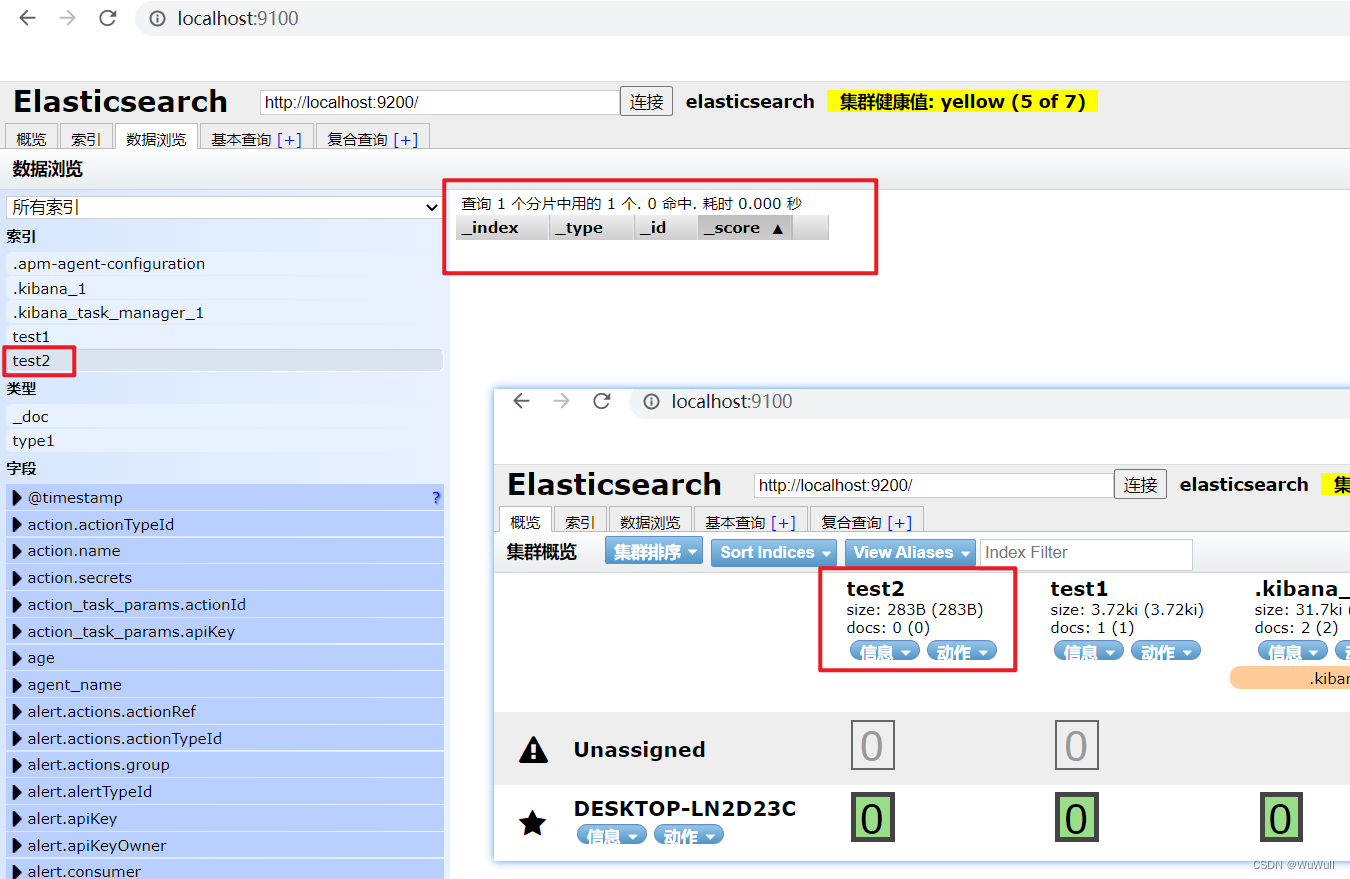Open the 信息 dropdown under DESKTOP-LN2D23C
This screenshot has height=879, width=1350.
[612, 835]
